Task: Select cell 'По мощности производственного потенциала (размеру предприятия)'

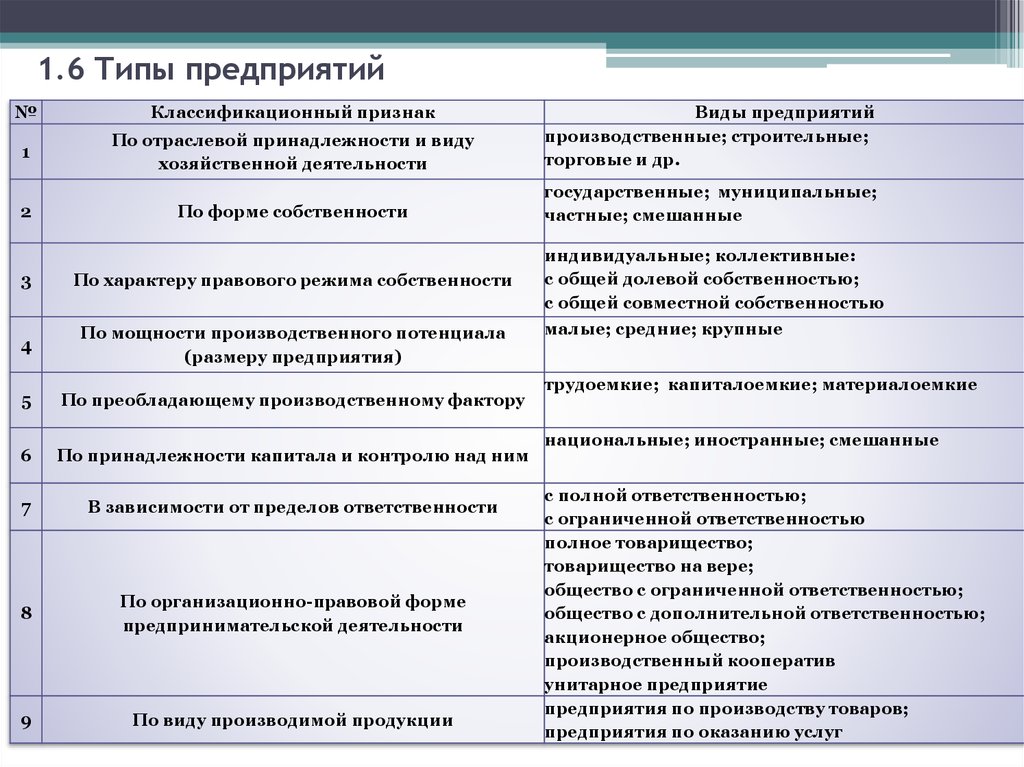Action: click(x=293, y=346)
